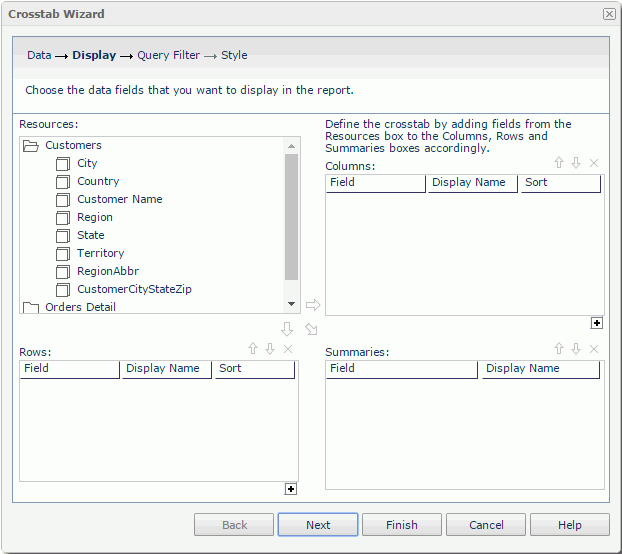This screenshot has height=554, width=622.
Task: Click Columns Display Name header
Action: [472, 183]
